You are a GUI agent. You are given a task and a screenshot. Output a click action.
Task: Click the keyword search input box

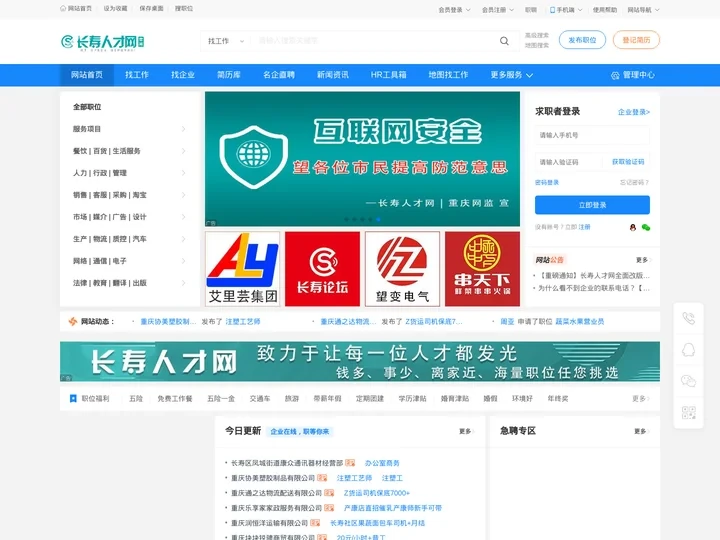coord(372,41)
